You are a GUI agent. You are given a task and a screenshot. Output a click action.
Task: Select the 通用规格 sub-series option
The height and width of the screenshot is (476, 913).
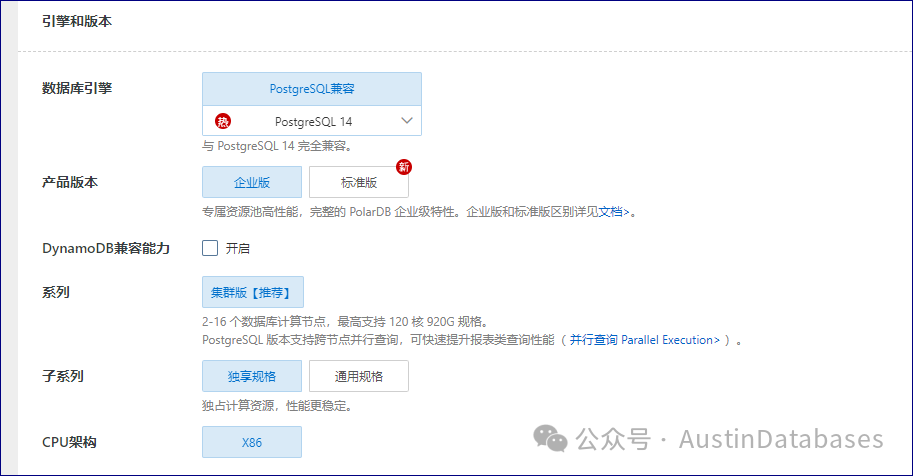[x=359, y=376]
